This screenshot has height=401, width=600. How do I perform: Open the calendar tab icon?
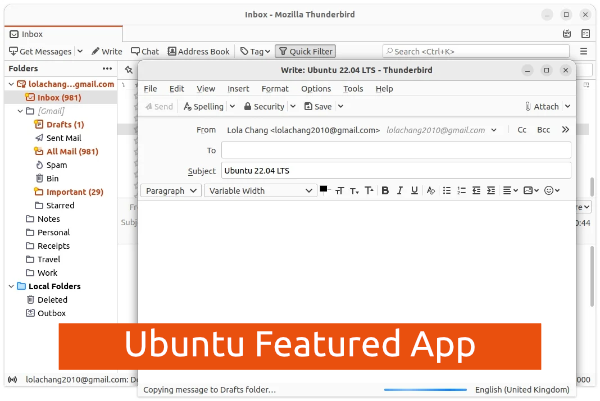567,34
